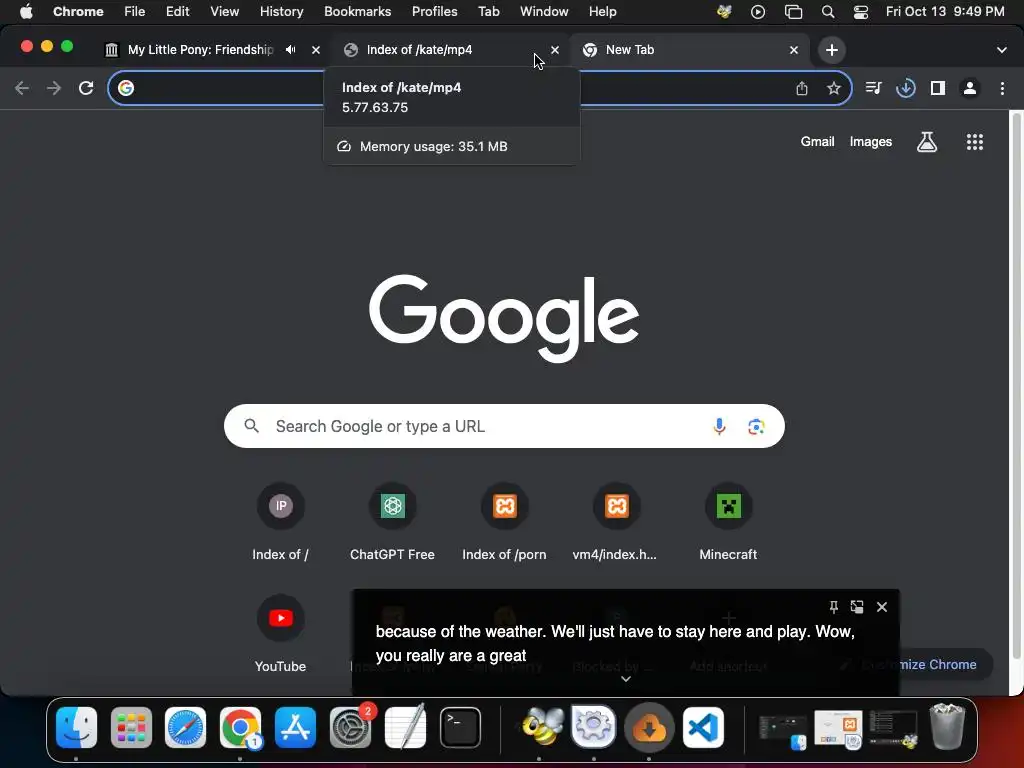This screenshot has width=1024, height=768.
Task: Open Launchpad from the Dock
Action: point(131,727)
